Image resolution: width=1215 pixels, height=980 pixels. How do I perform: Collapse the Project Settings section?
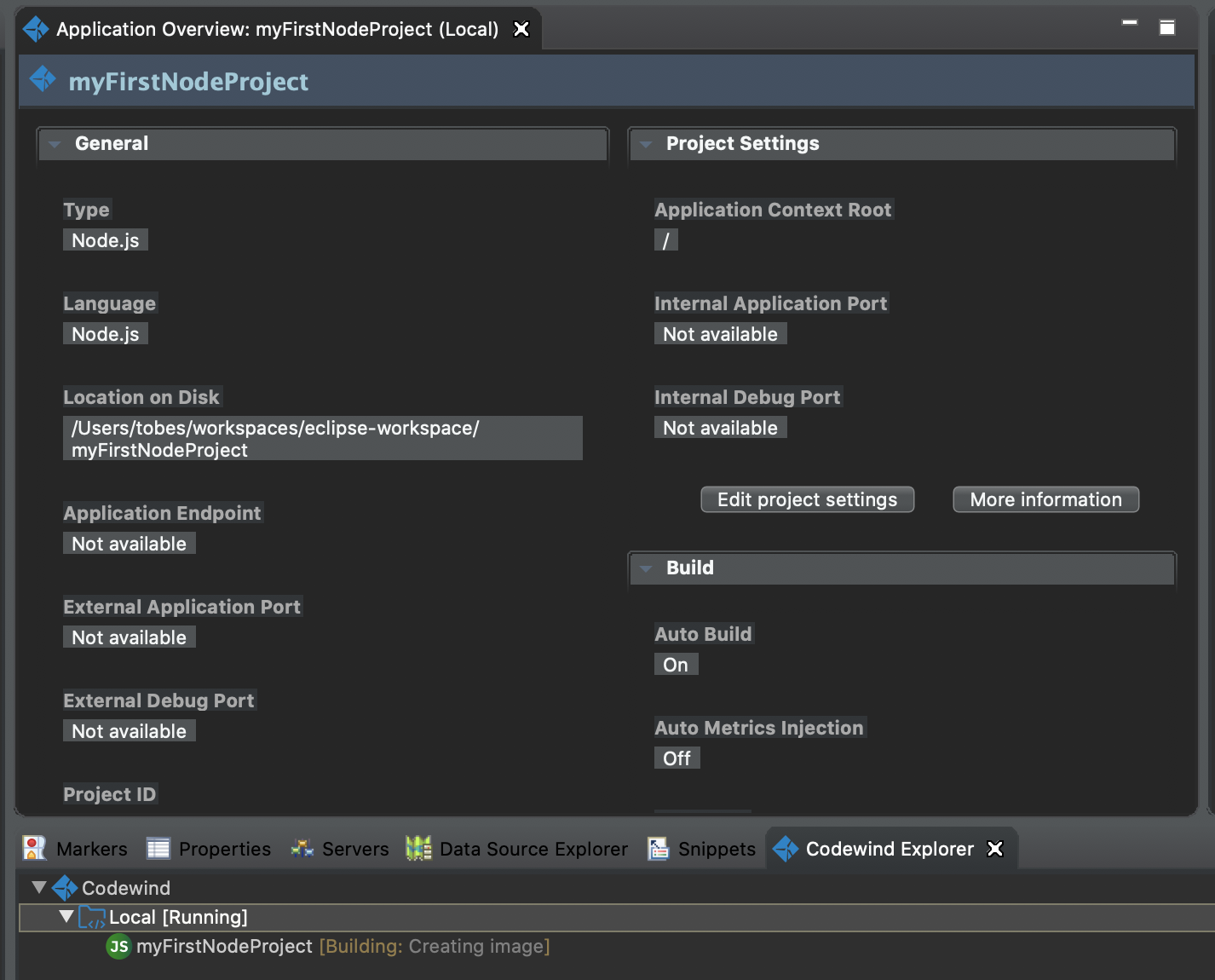click(x=646, y=144)
